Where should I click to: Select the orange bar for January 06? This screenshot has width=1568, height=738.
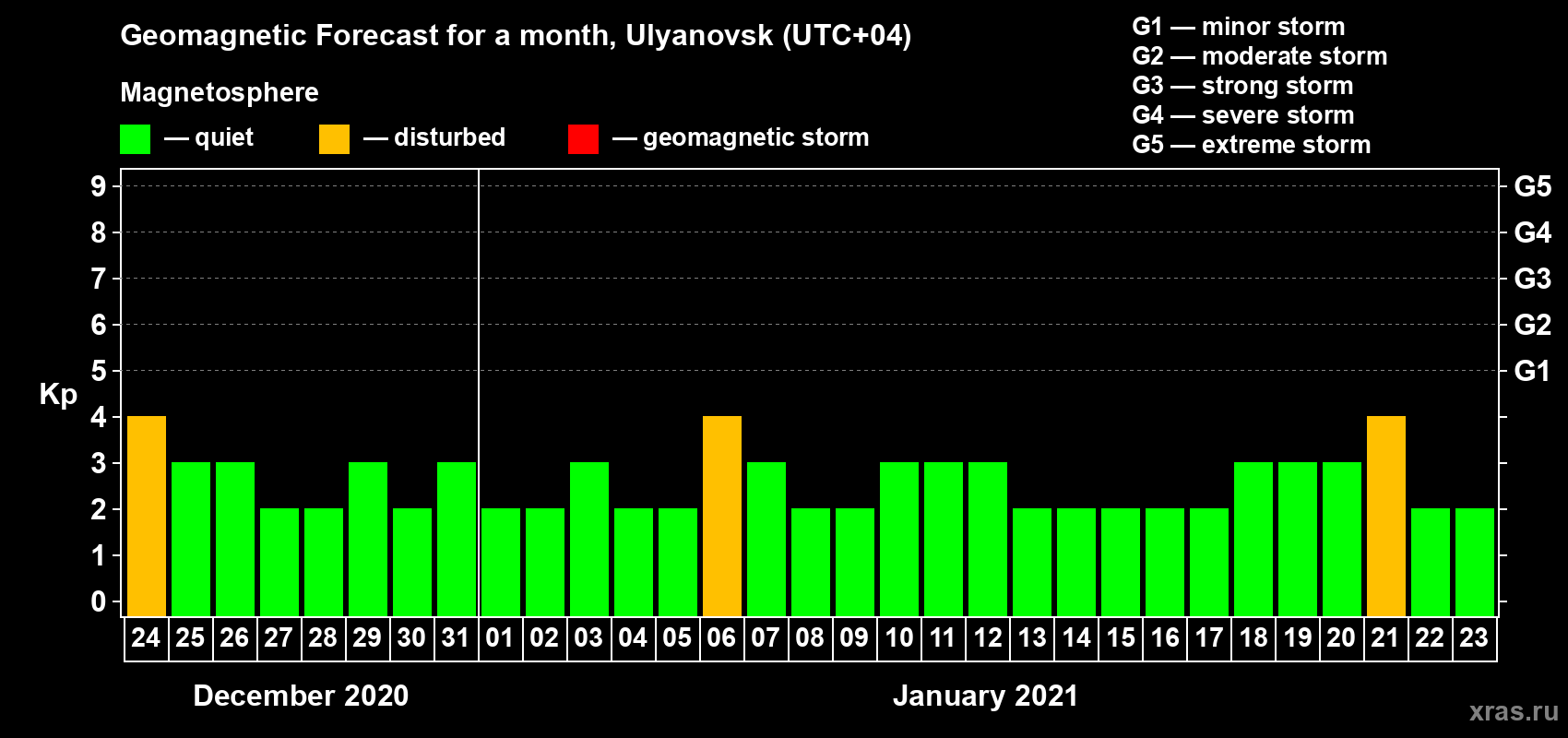pyautogui.click(x=722, y=516)
